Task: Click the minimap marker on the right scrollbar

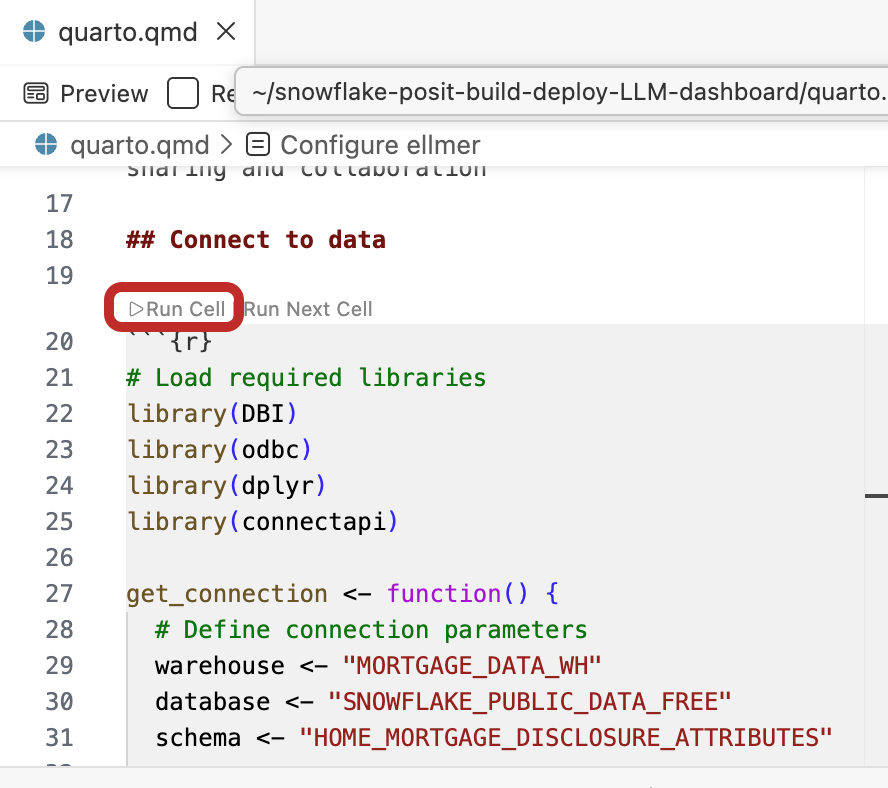Action: (x=876, y=495)
